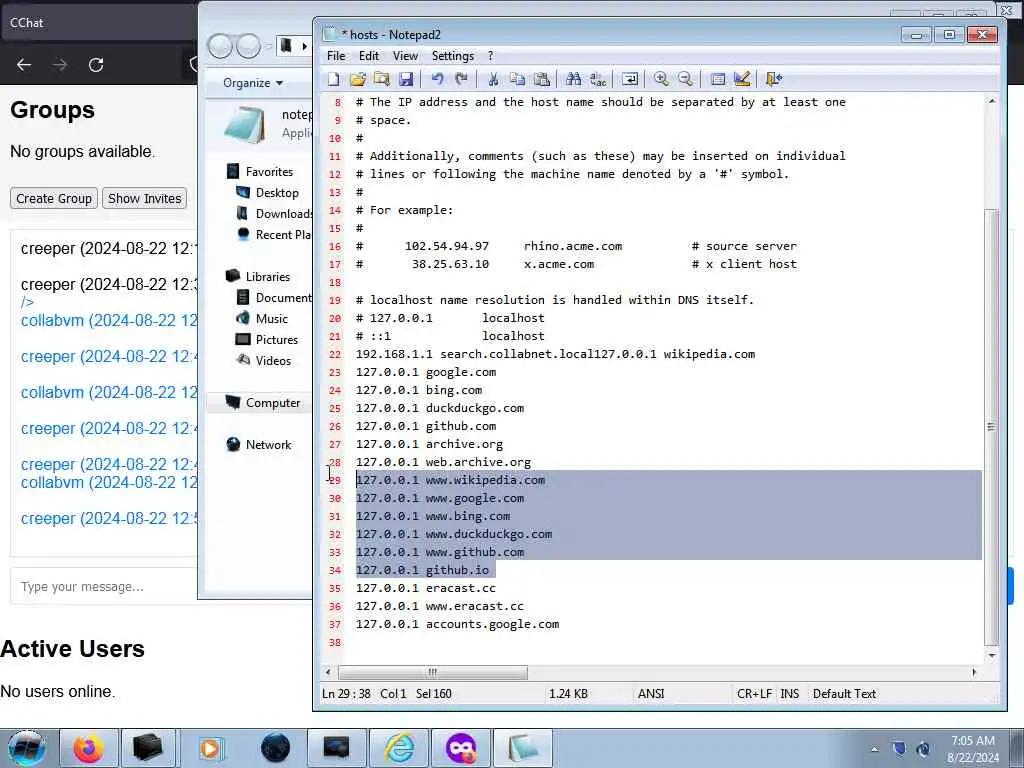Open the Edit menu in Notepad2

point(369,56)
